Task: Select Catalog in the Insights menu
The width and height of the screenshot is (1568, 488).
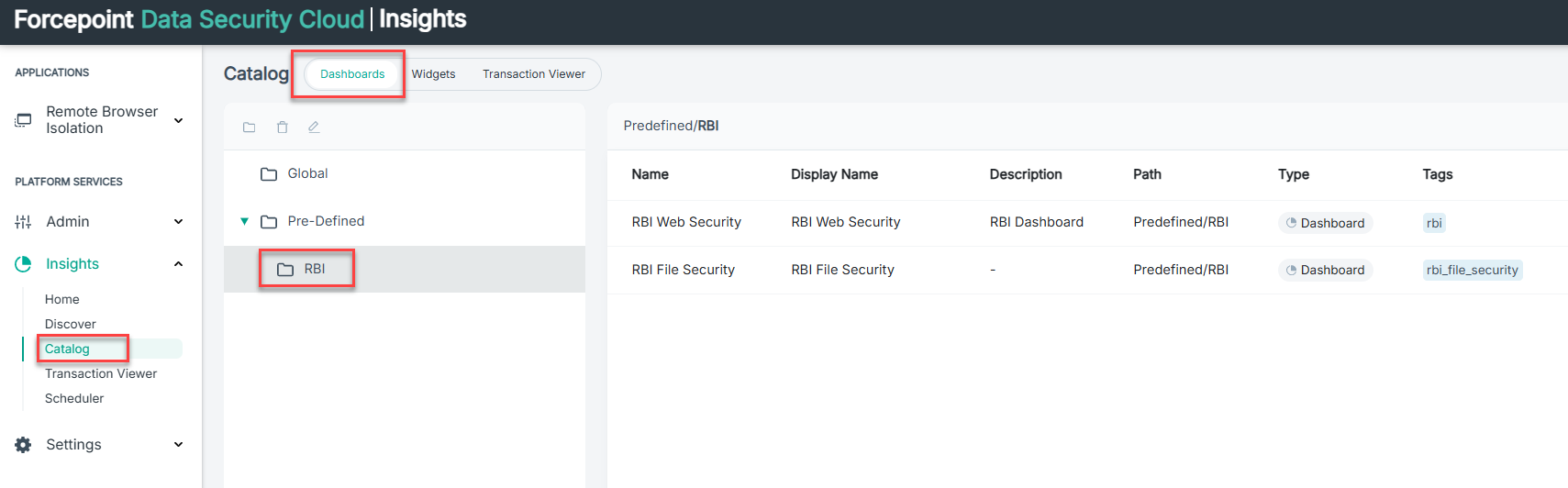Action: click(x=67, y=349)
